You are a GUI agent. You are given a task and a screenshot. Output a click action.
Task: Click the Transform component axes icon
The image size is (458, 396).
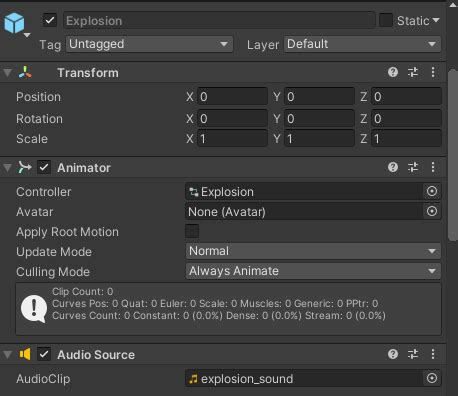coord(25,72)
